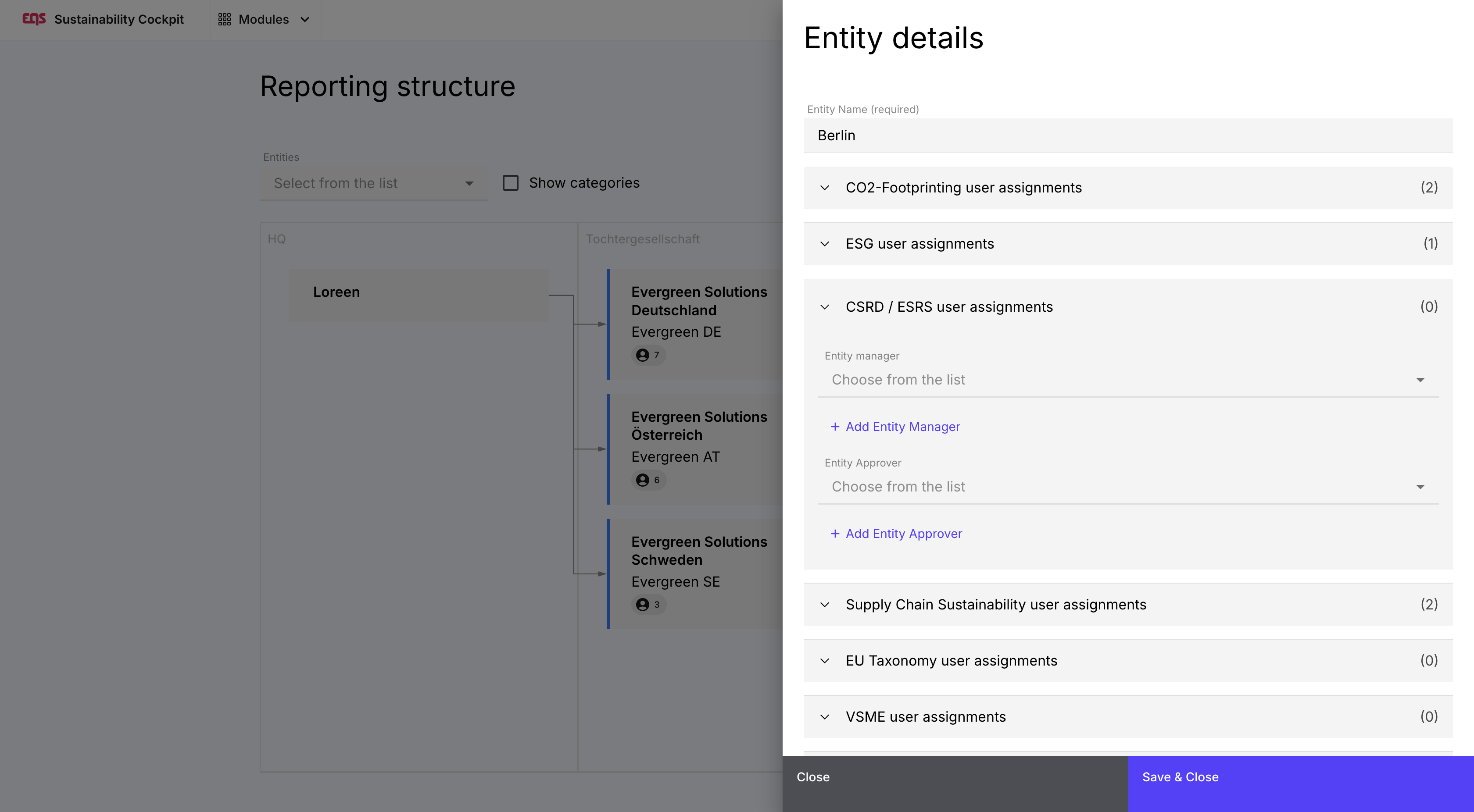
Task: Click the Save & Close button
Action: click(1300, 777)
